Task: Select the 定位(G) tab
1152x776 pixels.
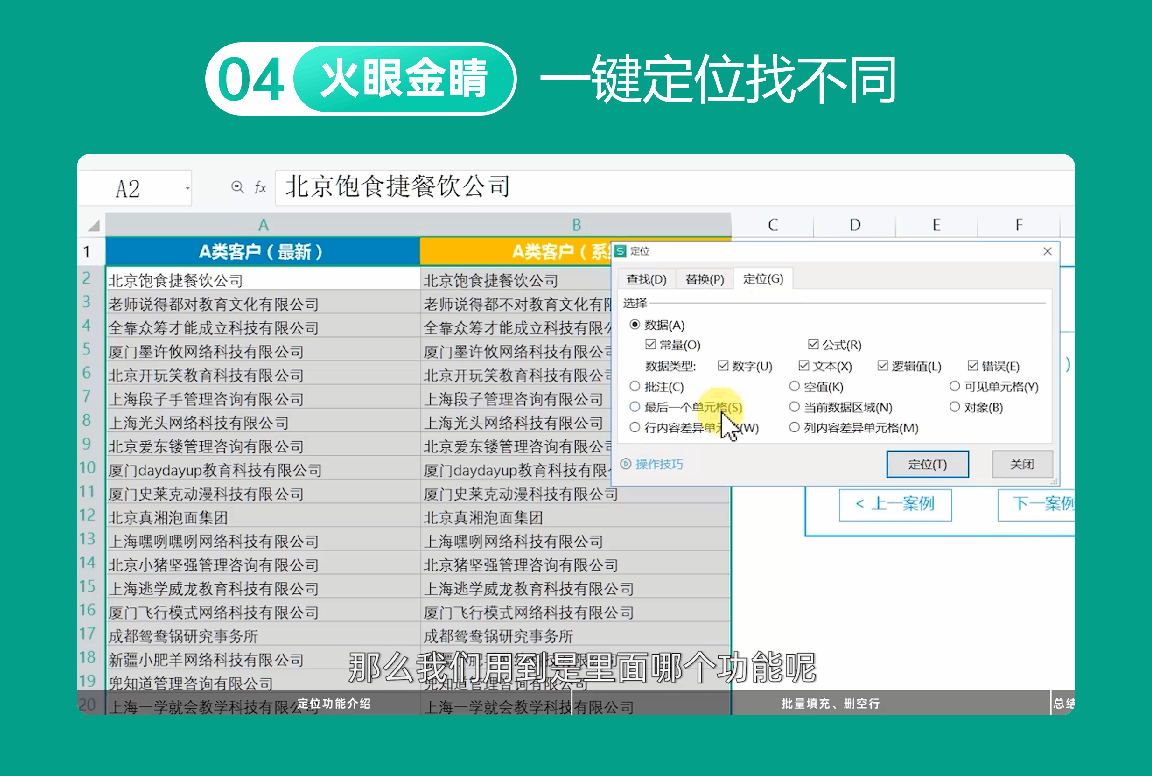Action: [x=763, y=279]
